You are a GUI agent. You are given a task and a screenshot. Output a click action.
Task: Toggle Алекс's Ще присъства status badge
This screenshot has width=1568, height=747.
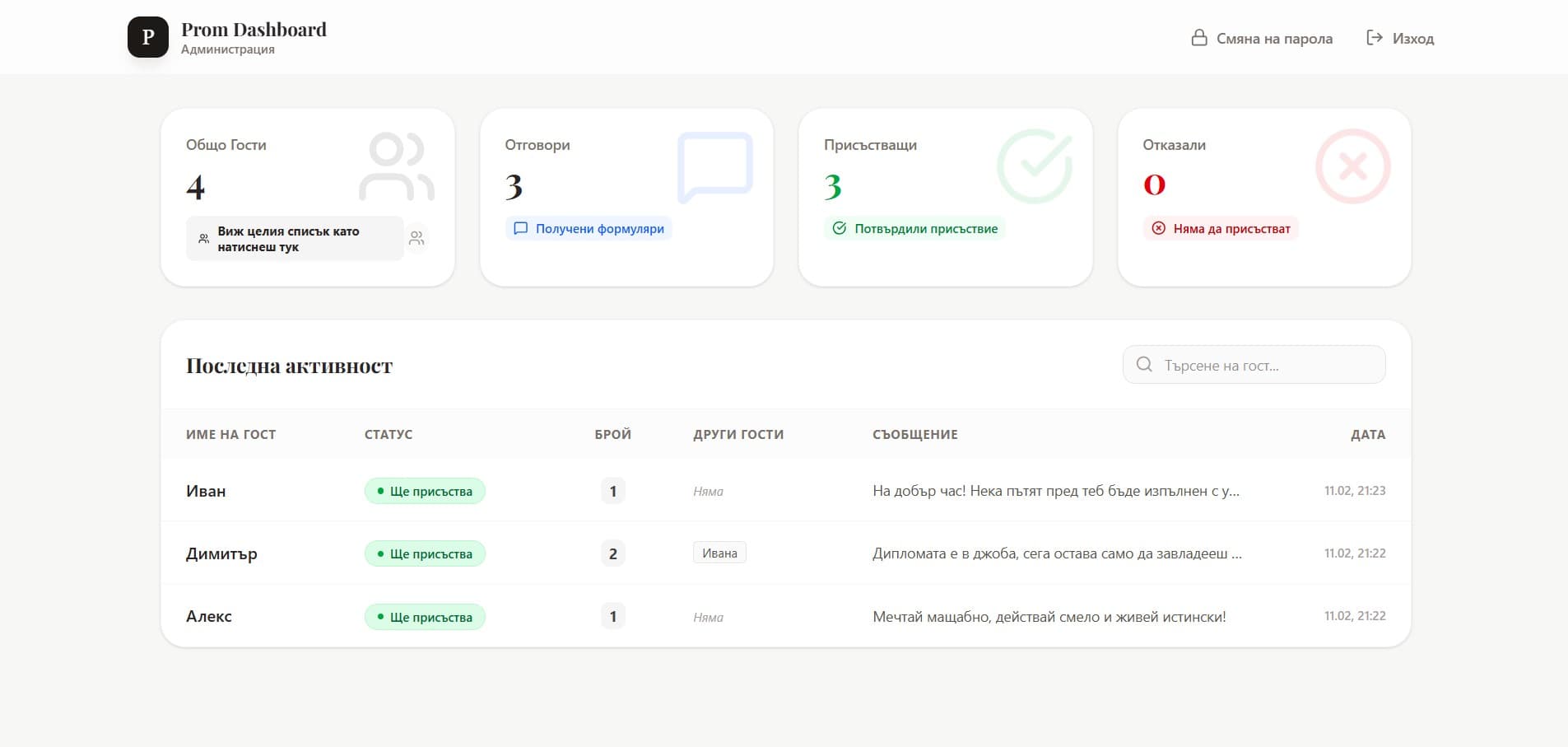(x=424, y=616)
